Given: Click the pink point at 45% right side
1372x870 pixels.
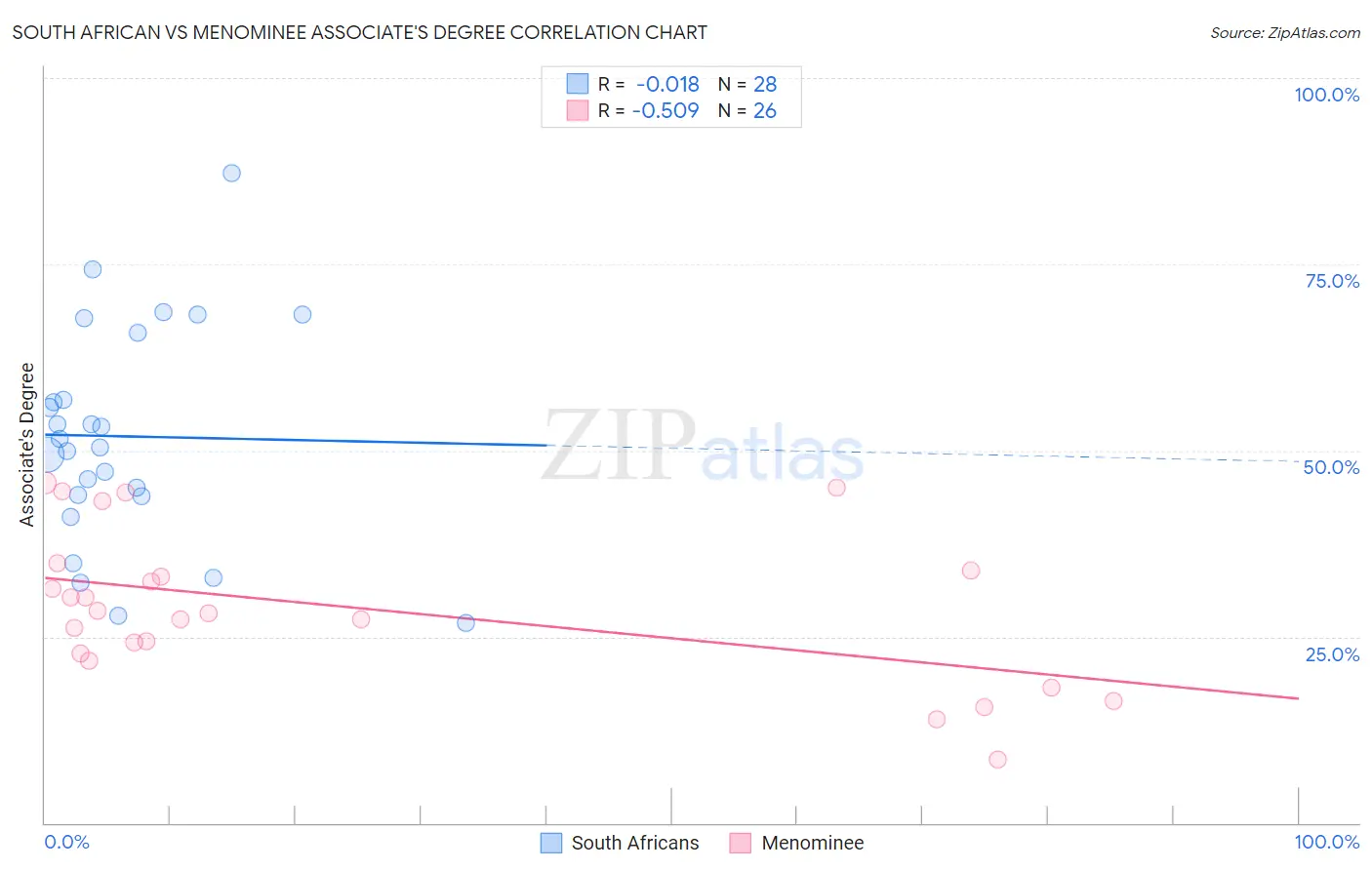Looking at the screenshot, I should pos(836,488).
